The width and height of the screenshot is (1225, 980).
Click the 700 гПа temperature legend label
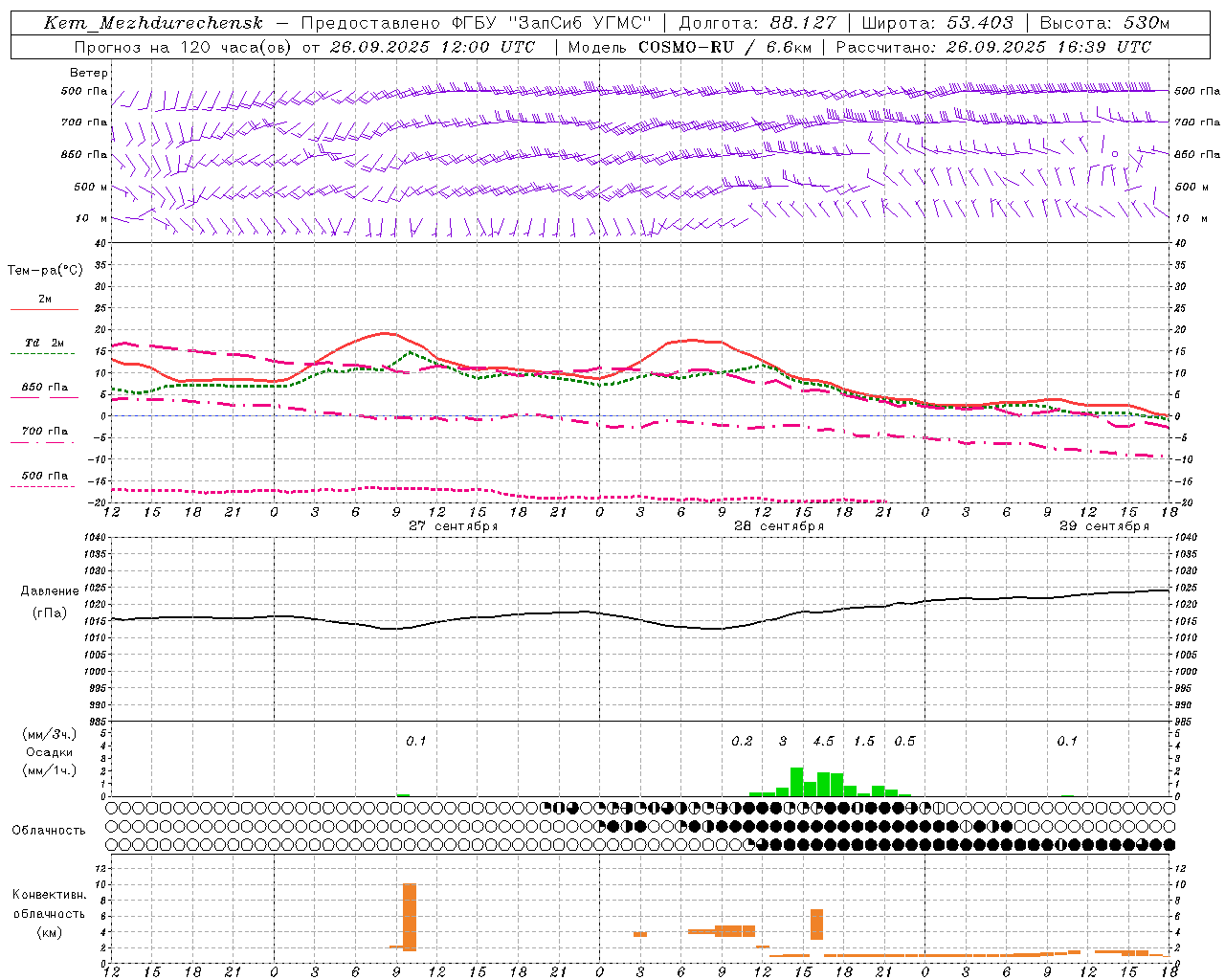[45, 432]
